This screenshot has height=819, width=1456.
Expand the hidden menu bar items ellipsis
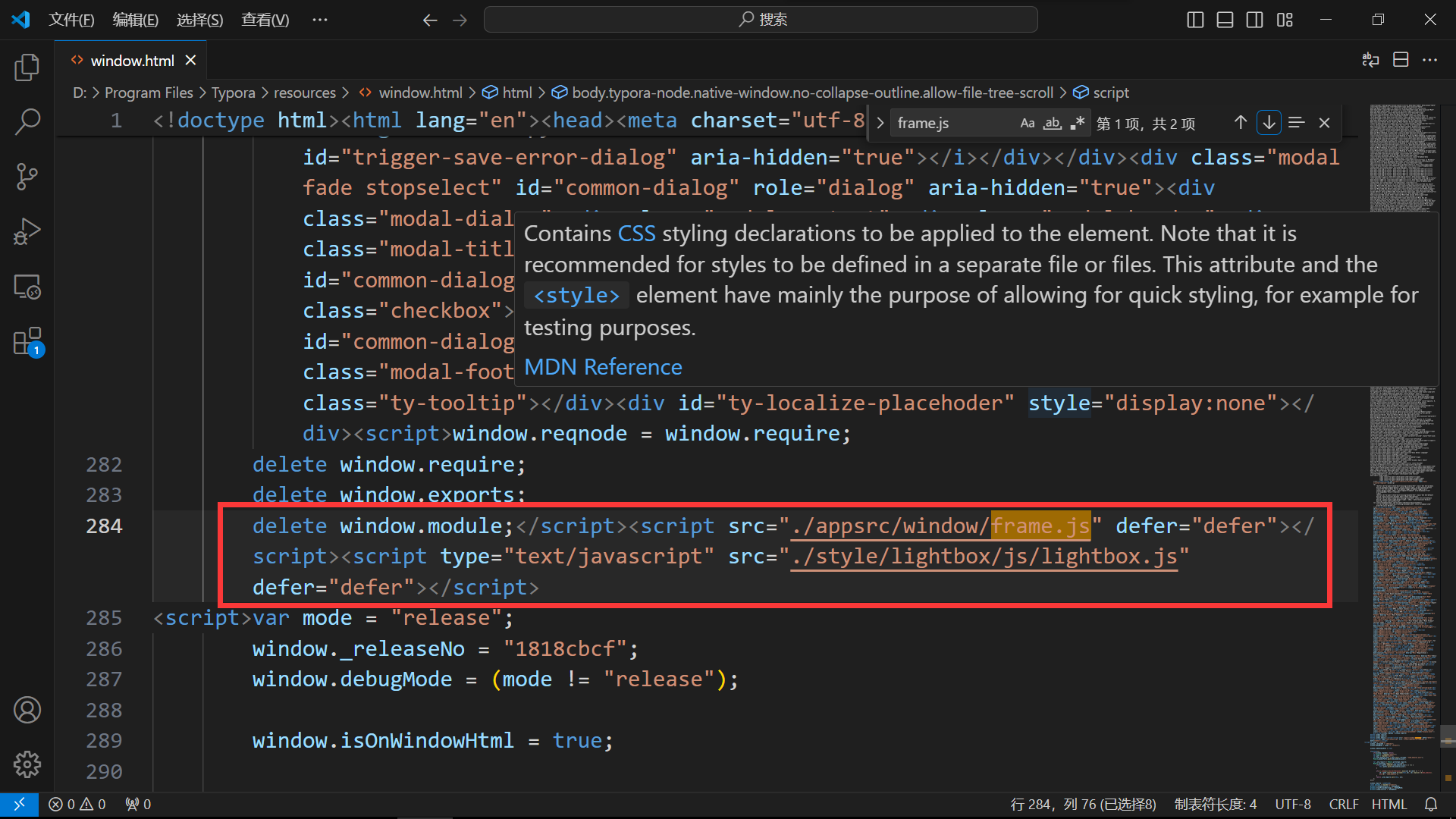click(x=320, y=20)
